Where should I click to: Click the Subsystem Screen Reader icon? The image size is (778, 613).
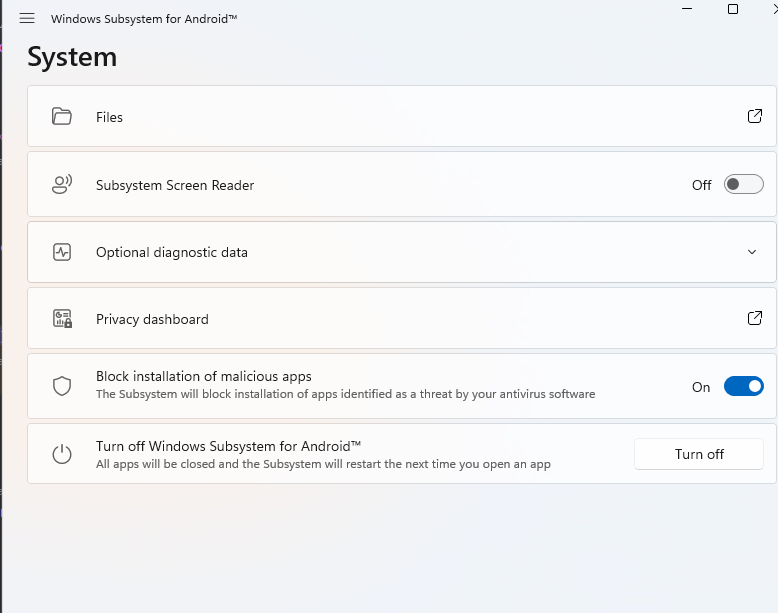click(62, 184)
